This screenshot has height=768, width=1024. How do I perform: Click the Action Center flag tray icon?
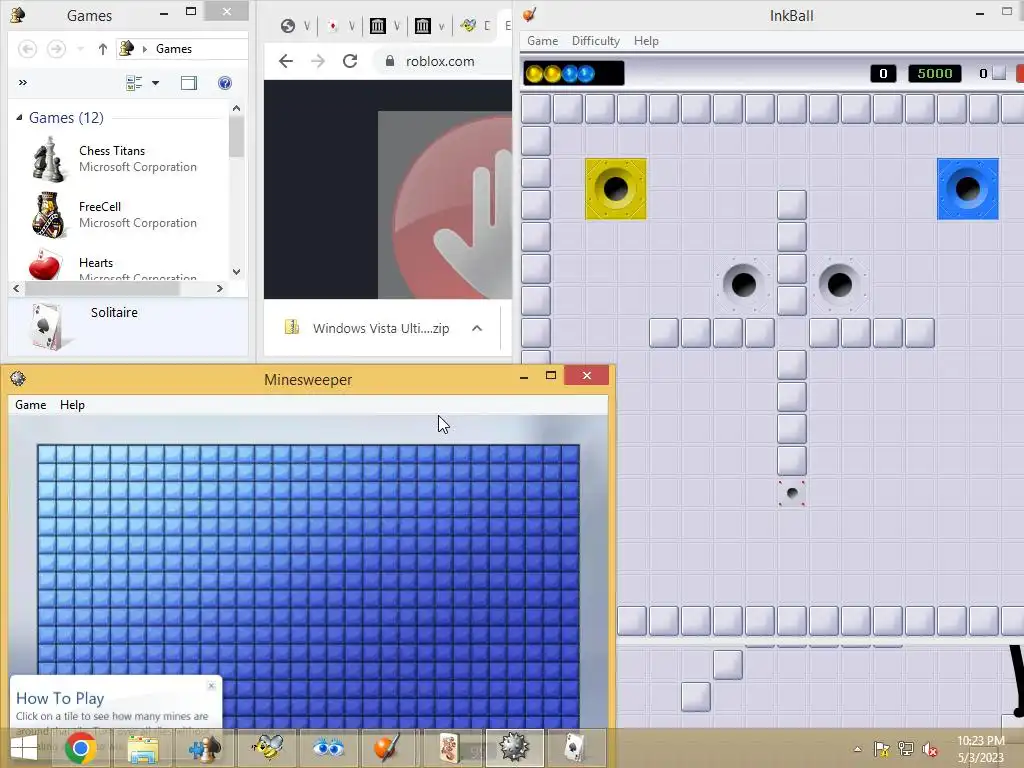(x=881, y=749)
